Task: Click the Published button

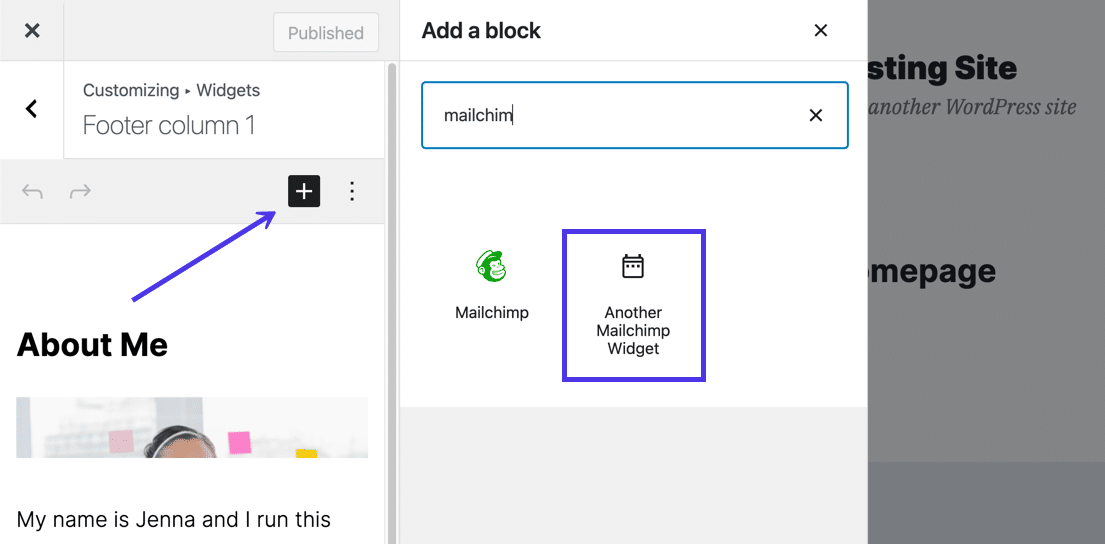Action: click(x=325, y=33)
